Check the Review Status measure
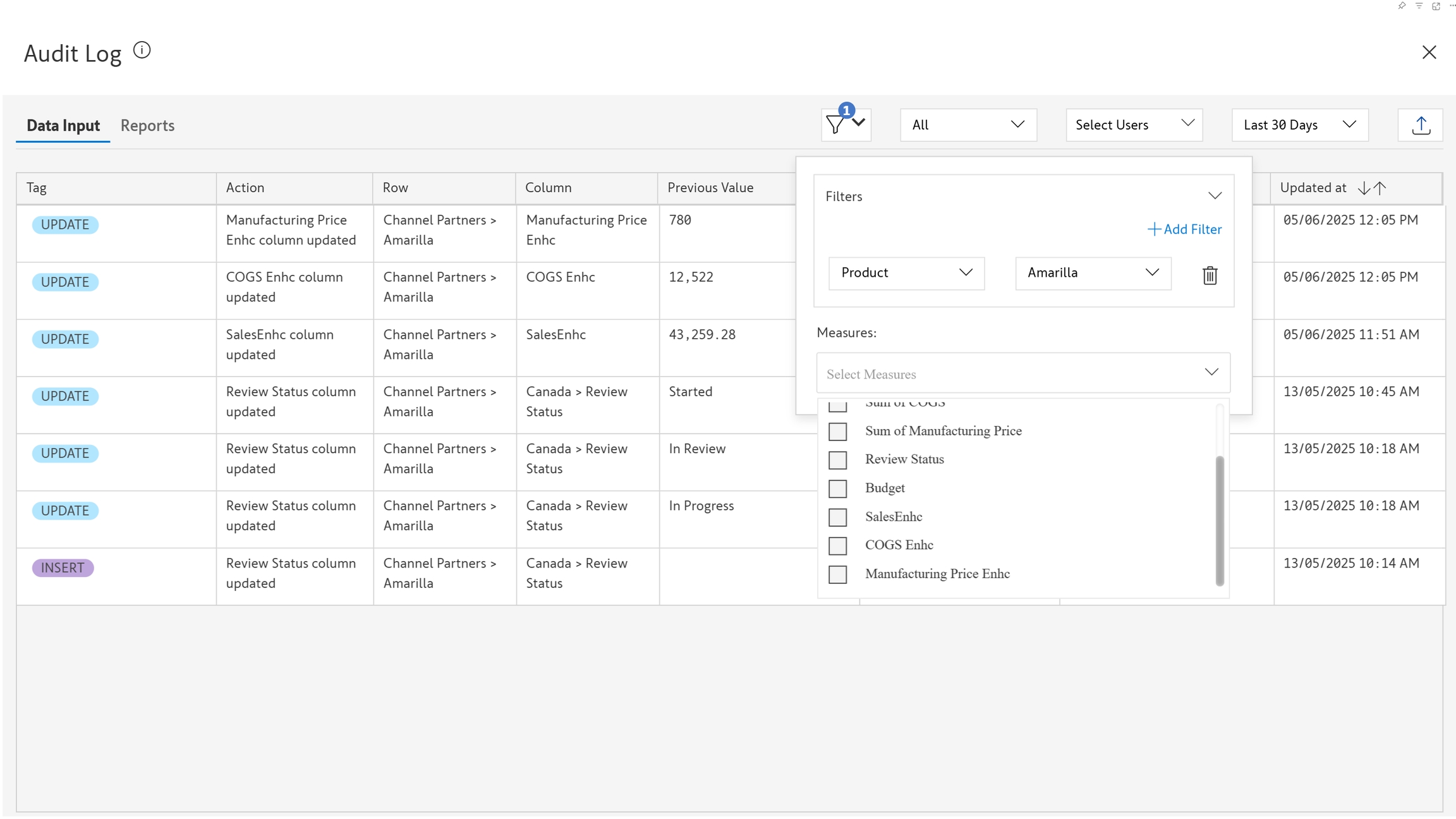 (x=837, y=460)
